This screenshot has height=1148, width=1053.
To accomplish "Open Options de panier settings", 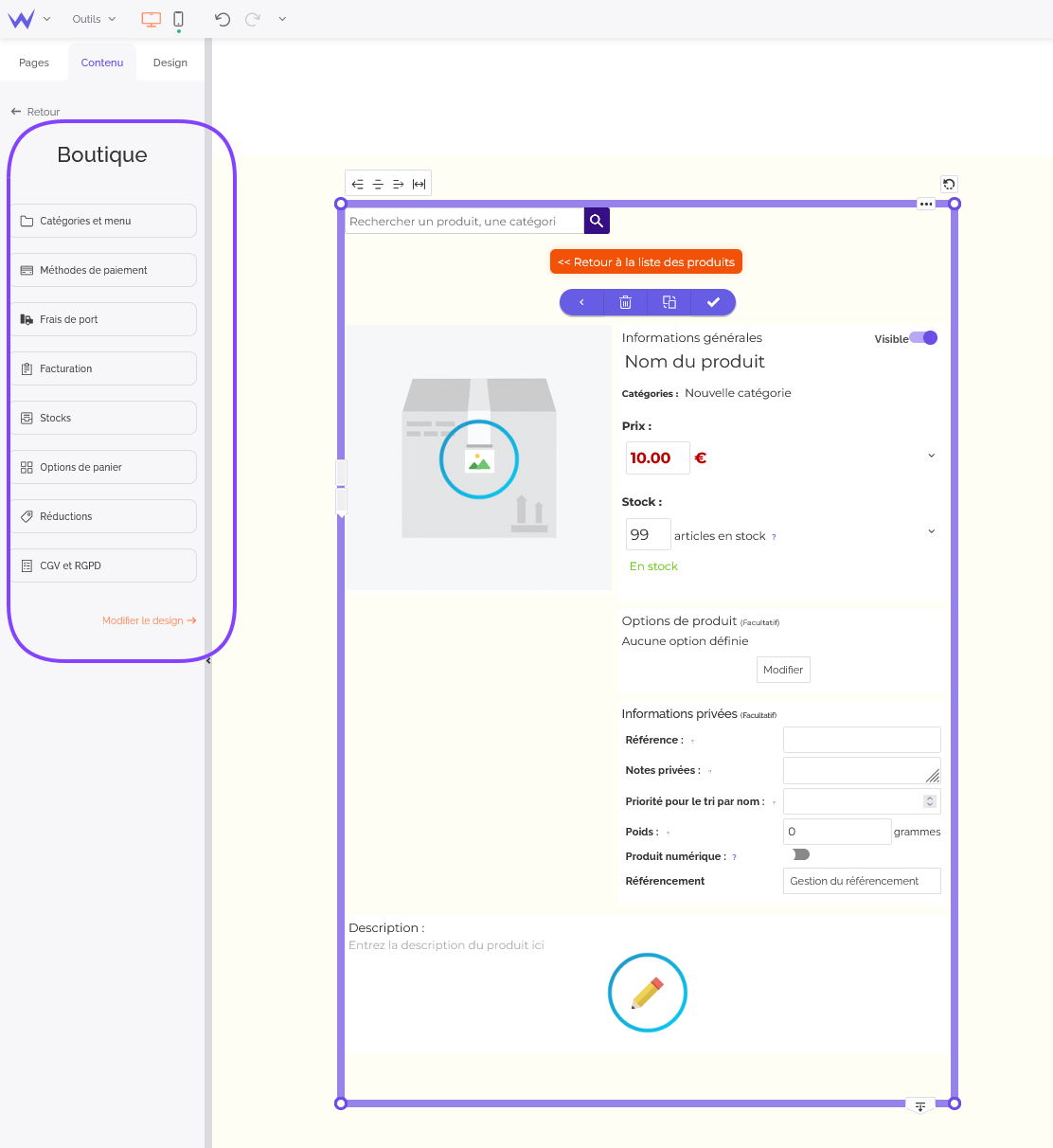I will (104, 467).
